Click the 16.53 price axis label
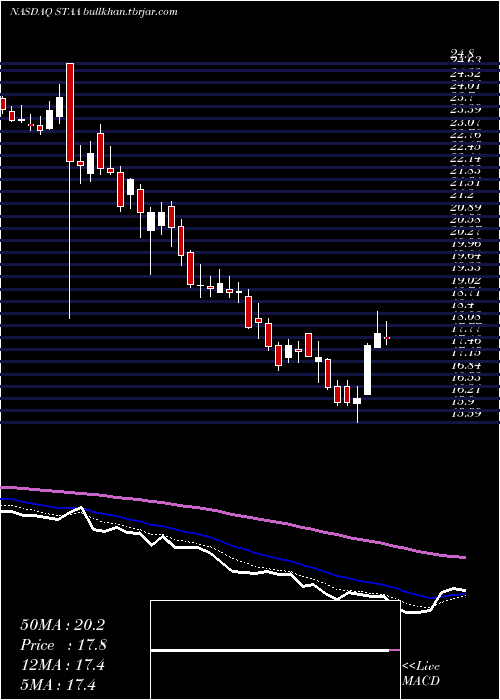500x700 pixels. coord(465,378)
